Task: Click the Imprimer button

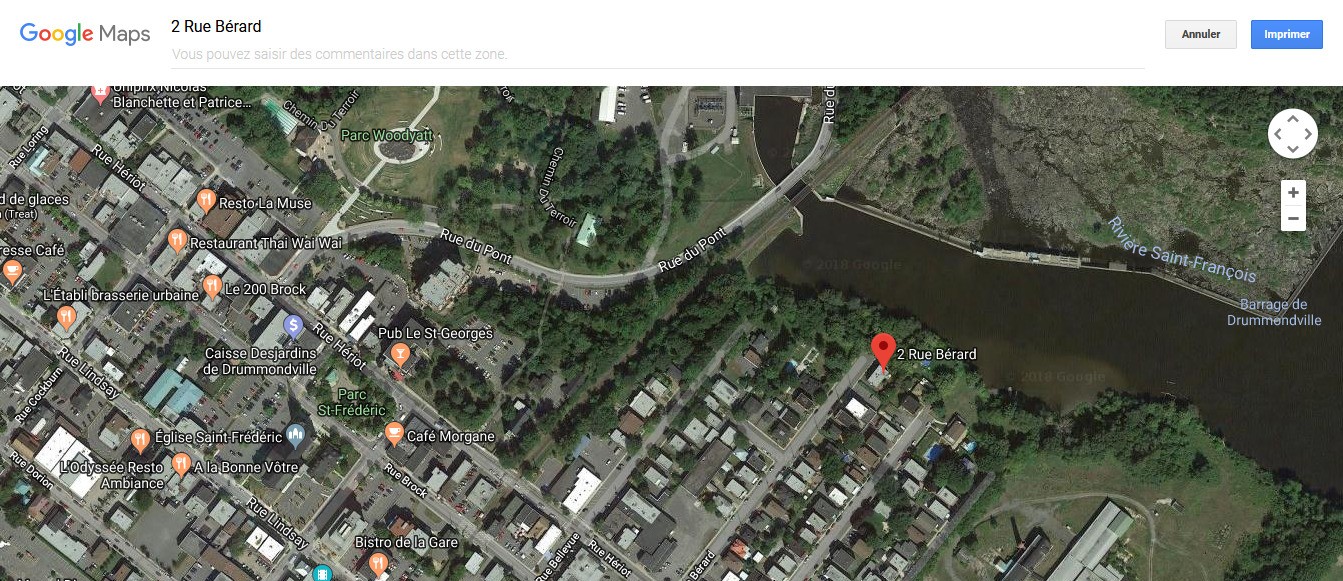Action: pos(1287,34)
